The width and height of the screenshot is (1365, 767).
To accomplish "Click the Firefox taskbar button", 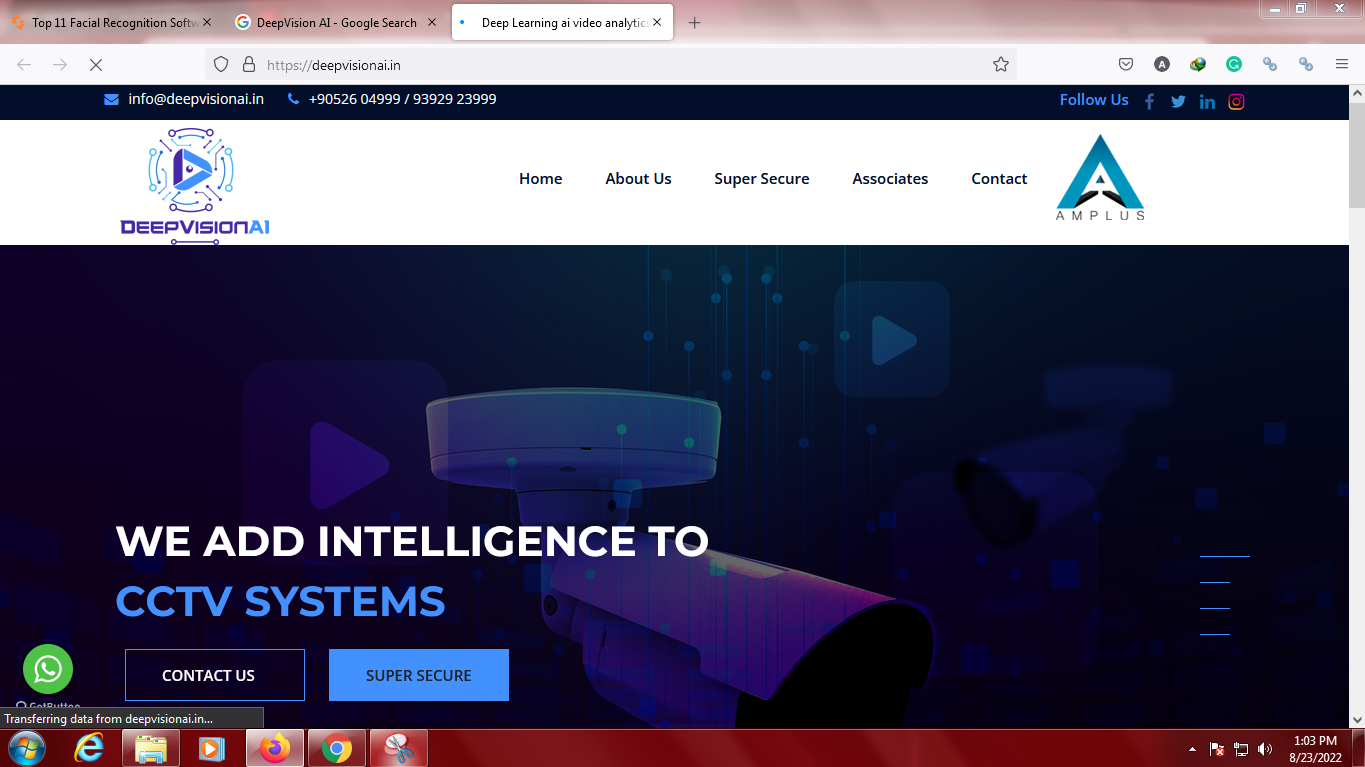I will click(275, 748).
